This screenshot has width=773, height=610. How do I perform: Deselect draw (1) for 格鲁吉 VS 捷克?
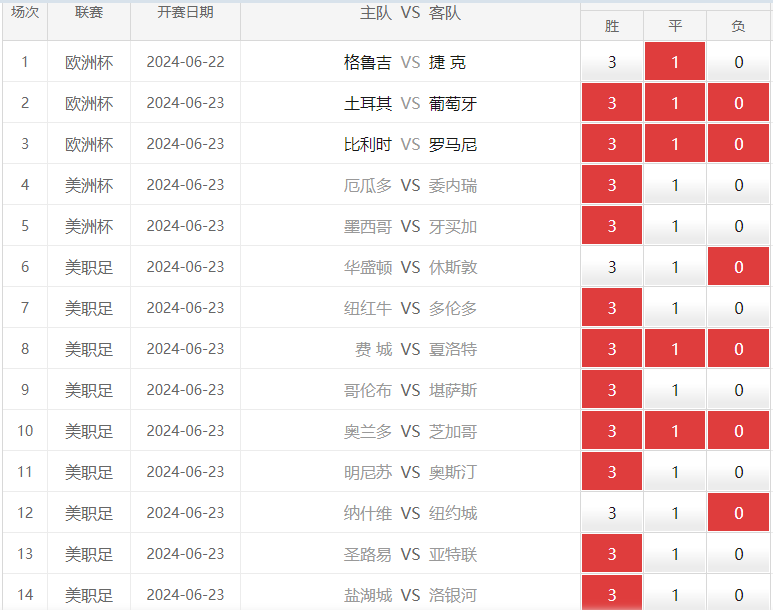point(675,62)
